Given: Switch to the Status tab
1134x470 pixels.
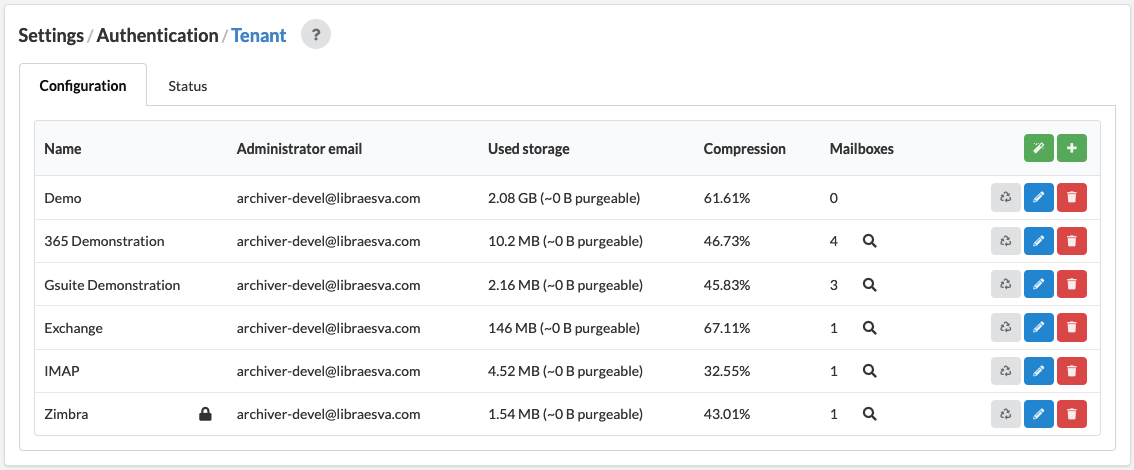Looking at the screenshot, I should [188, 86].
